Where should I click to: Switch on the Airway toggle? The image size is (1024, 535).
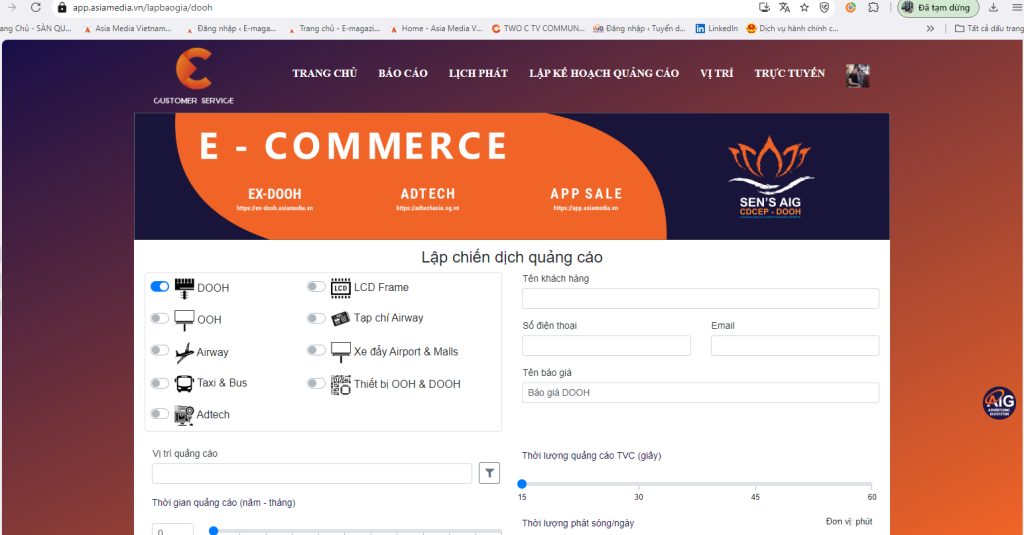point(160,351)
